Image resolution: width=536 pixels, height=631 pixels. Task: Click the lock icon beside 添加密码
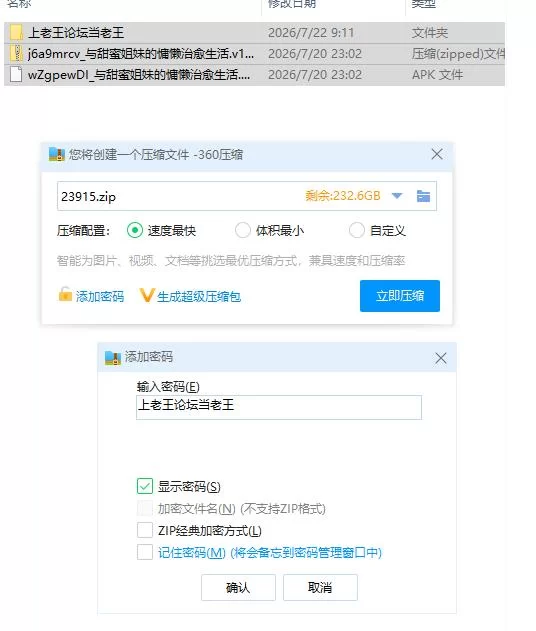65,295
